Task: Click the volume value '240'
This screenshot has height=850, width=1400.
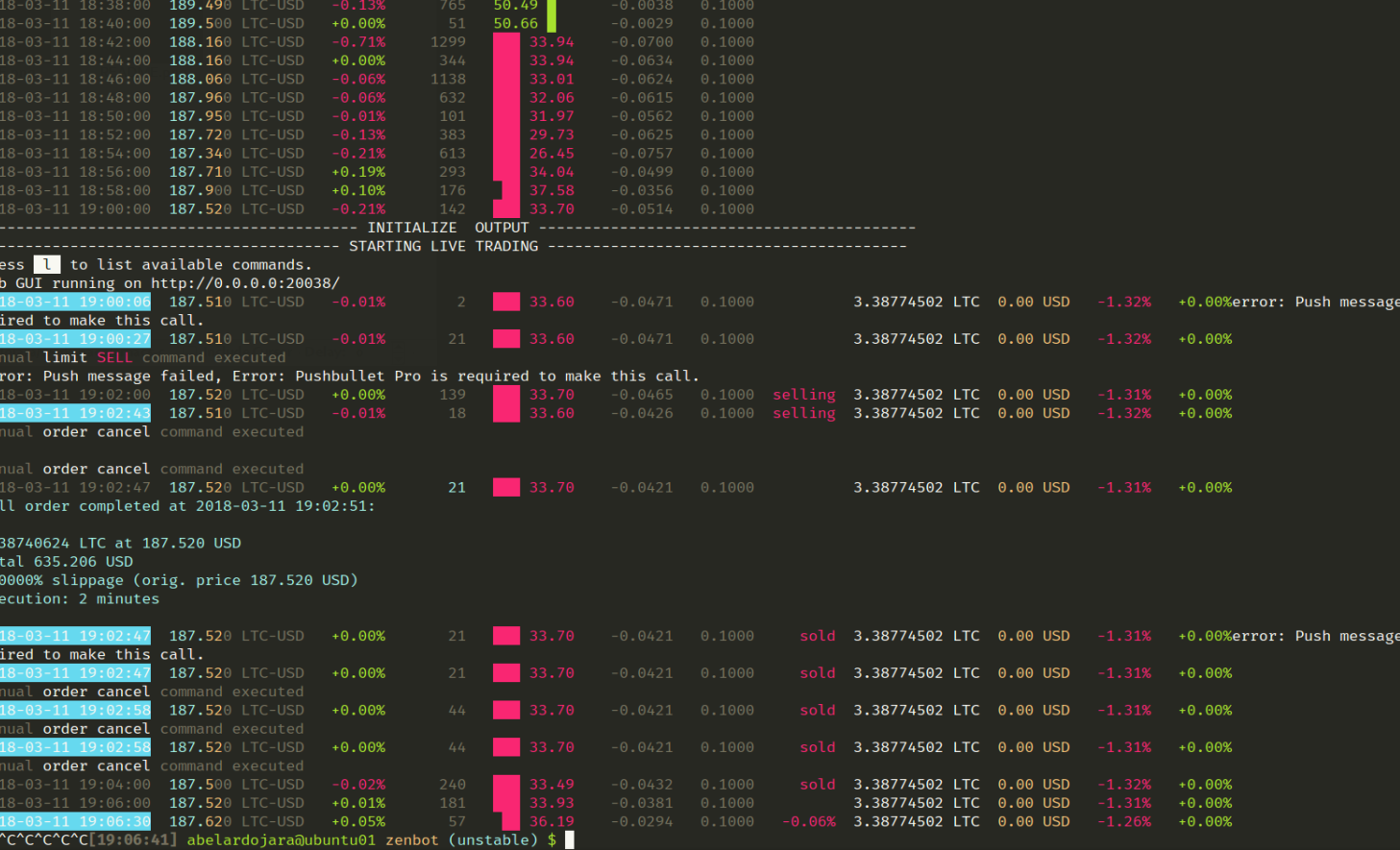Action: [x=453, y=785]
